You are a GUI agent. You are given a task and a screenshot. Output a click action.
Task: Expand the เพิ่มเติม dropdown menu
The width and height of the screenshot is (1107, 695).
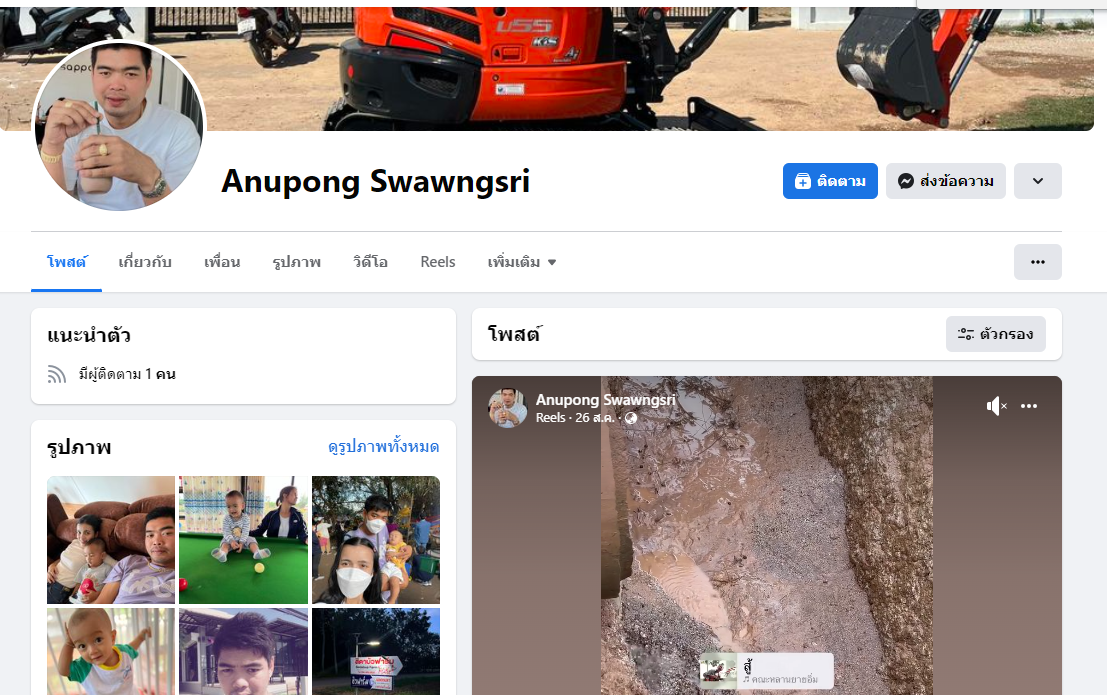[x=522, y=262]
